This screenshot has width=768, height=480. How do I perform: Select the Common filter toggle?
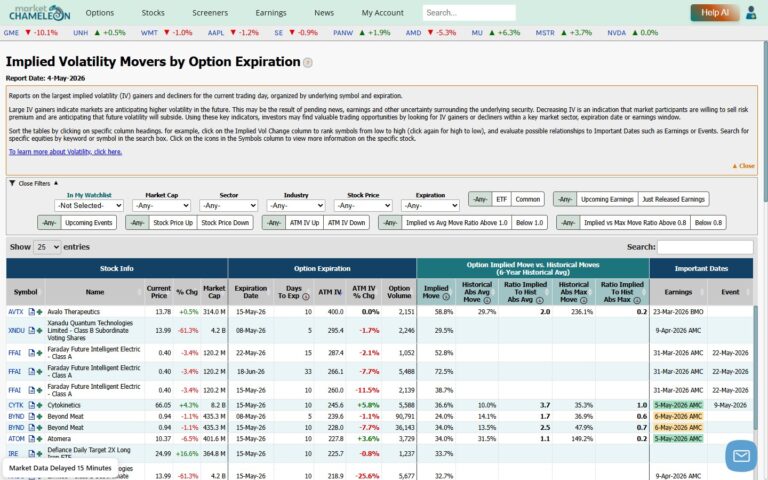tap(528, 199)
